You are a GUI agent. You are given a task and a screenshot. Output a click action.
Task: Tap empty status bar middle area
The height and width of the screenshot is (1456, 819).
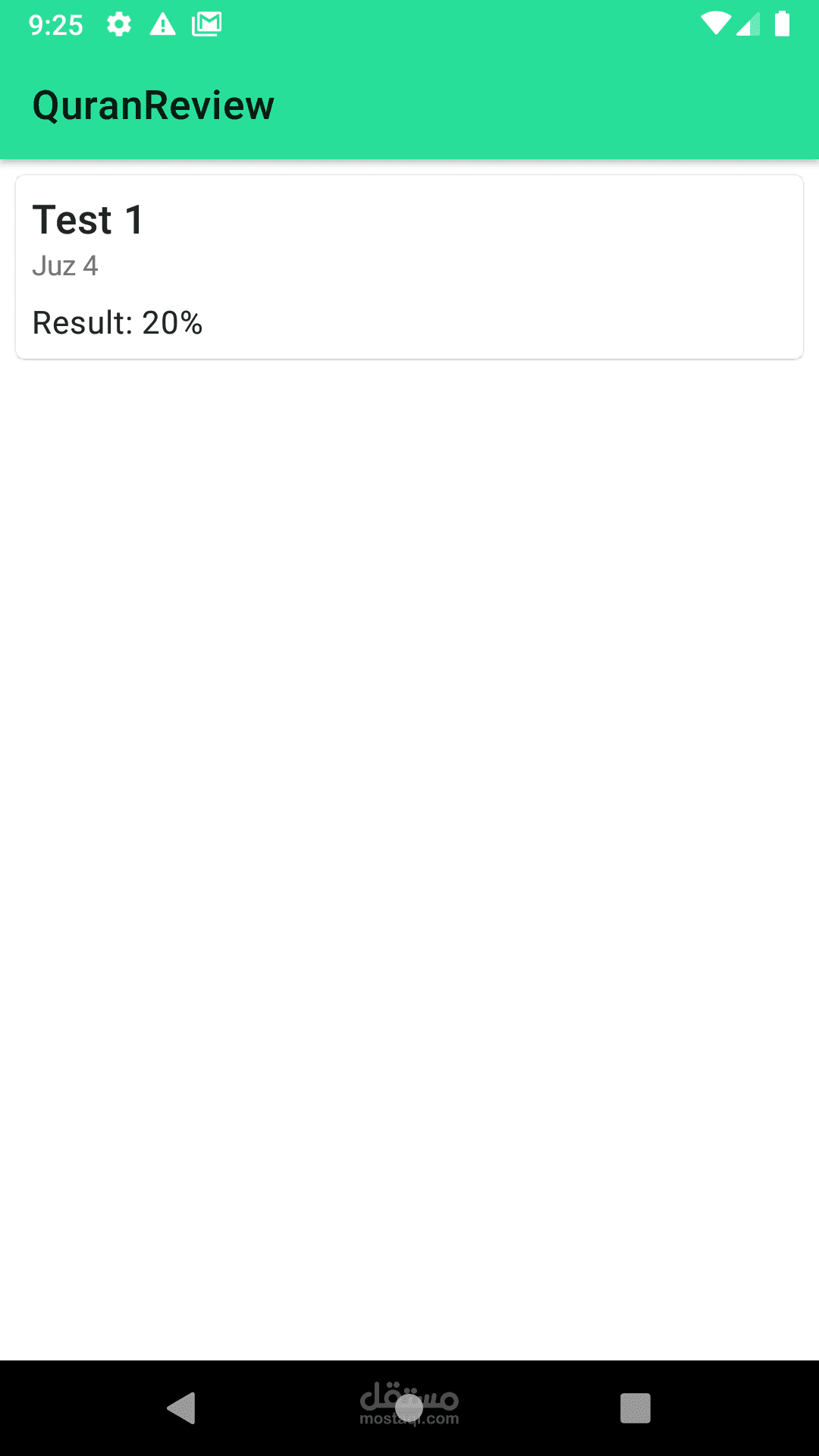(x=455, y=25)
